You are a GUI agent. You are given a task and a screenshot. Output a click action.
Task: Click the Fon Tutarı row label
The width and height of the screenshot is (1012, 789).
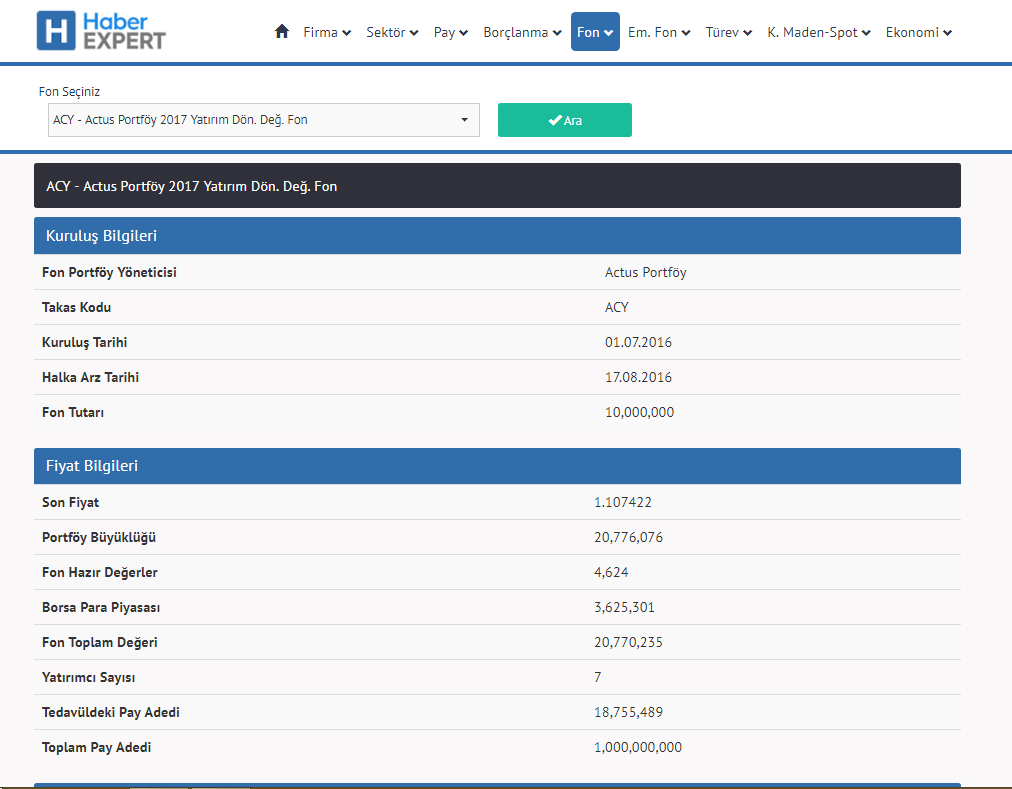coord(73,412)
